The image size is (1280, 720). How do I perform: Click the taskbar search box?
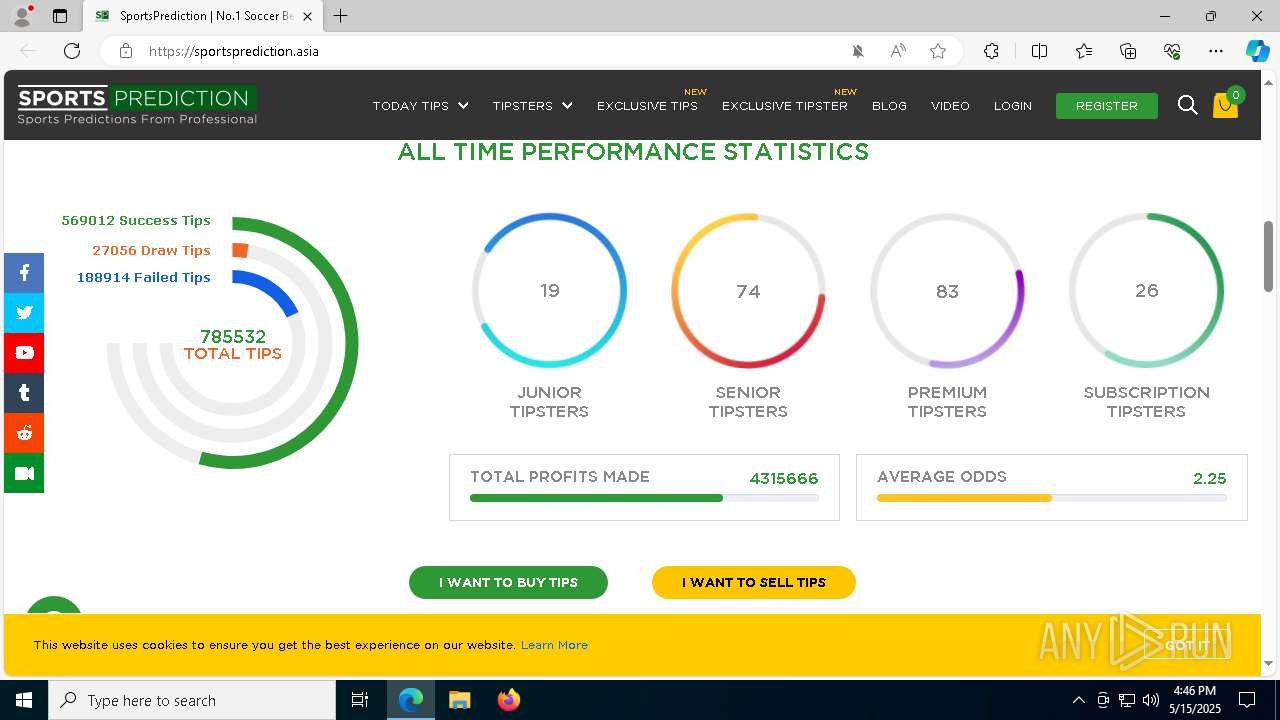coord(192,700)
